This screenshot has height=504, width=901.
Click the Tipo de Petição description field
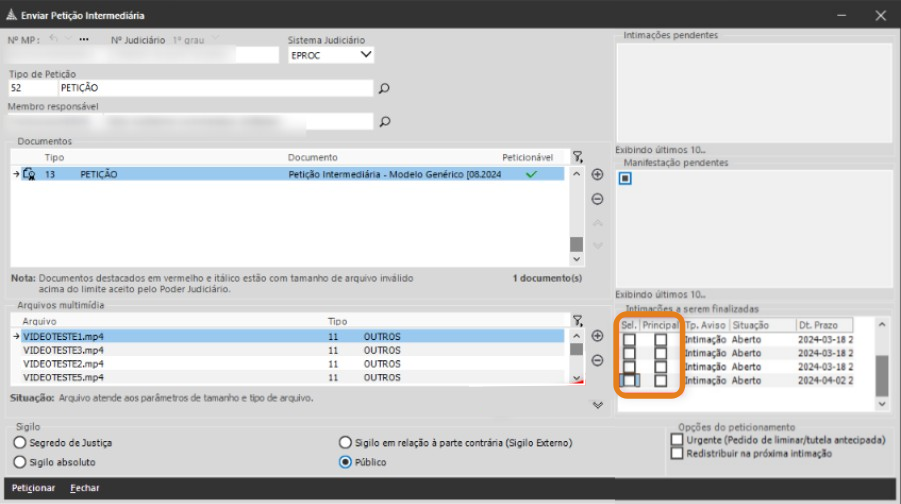(214, 88)
